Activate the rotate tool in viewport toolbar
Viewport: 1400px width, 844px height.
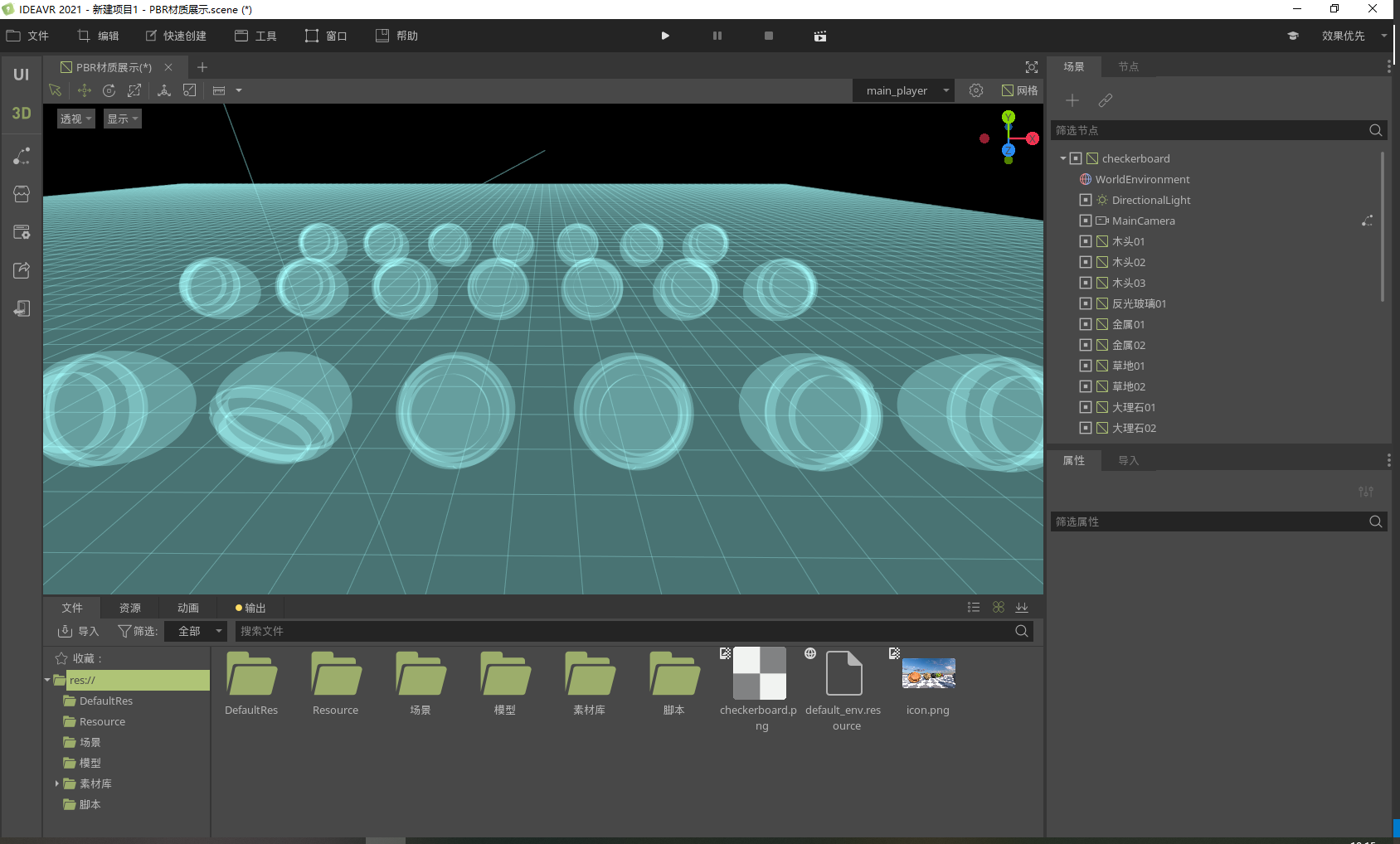point(109,90)
